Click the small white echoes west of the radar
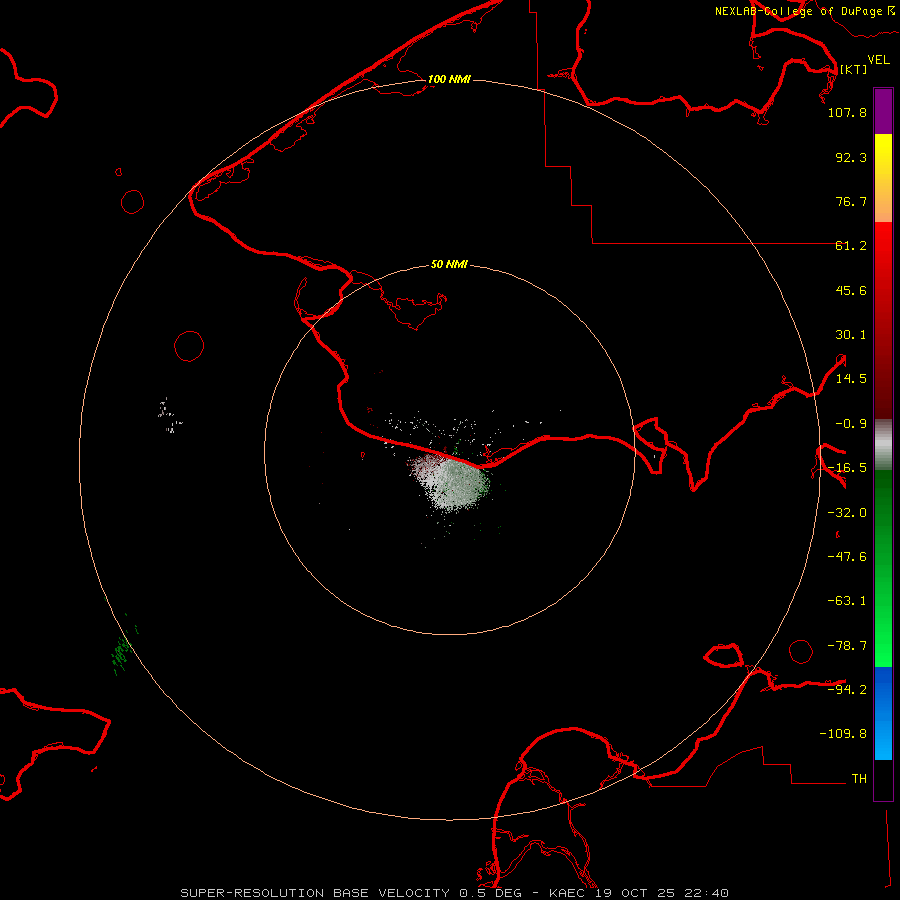 pyautogui.click(x=169, y=415)
